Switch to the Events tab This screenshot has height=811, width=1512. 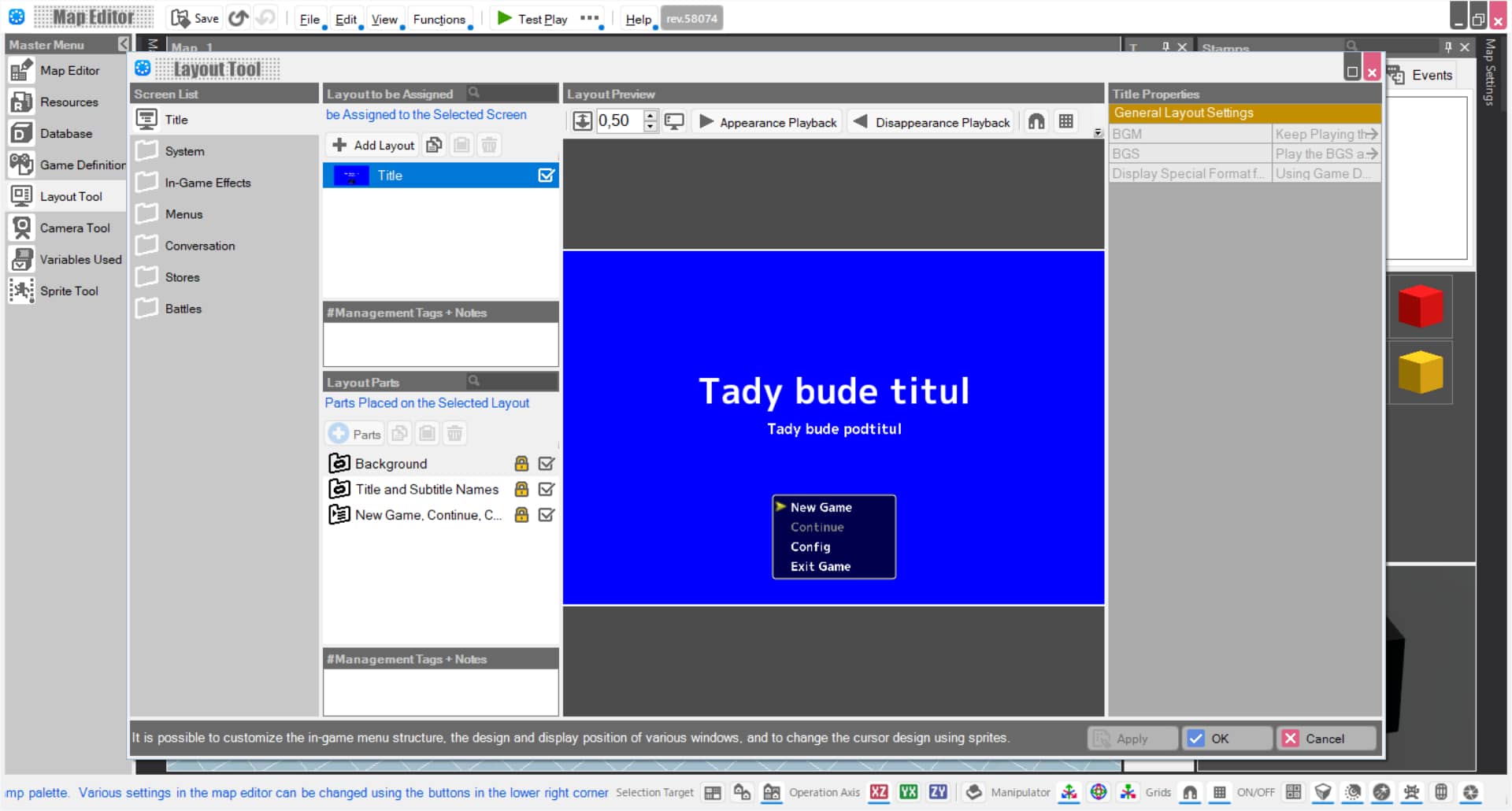[1421, 75]
